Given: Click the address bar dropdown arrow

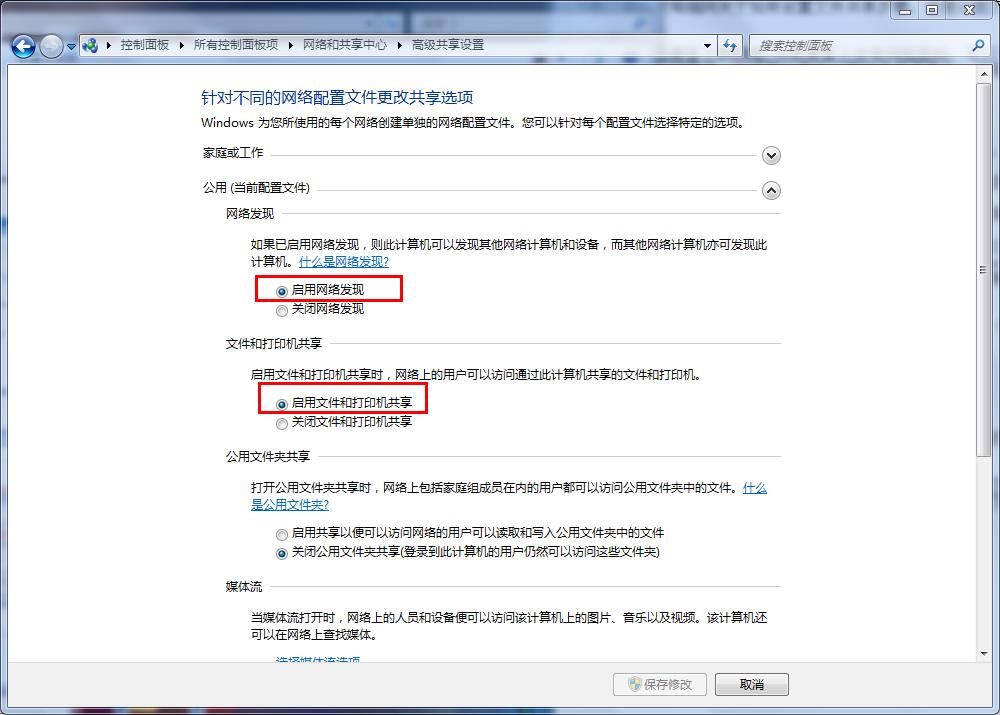Looking at the screenshot, I should (x=705, y=45).
